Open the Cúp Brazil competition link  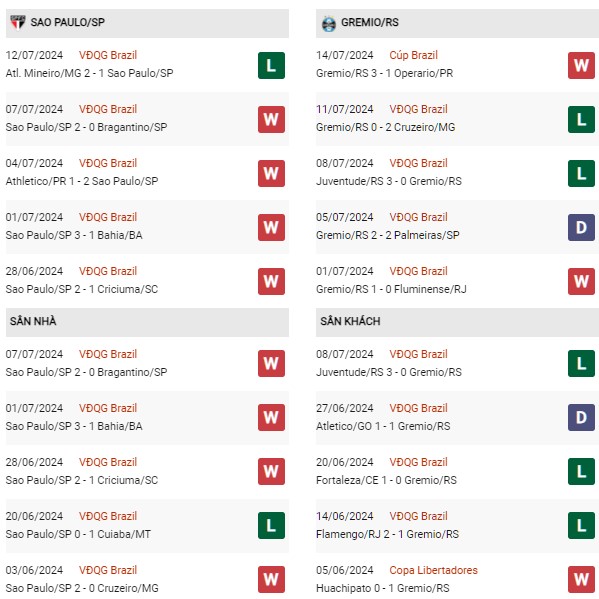point(413,55)
